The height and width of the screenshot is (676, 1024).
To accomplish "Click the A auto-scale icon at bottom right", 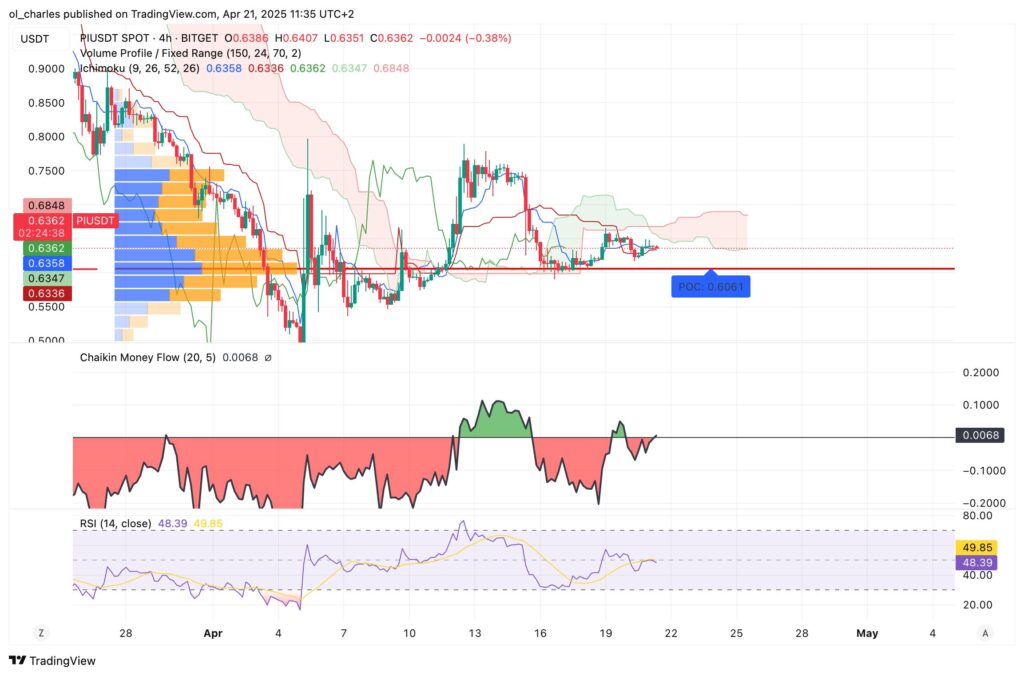I will click(985, 633).
